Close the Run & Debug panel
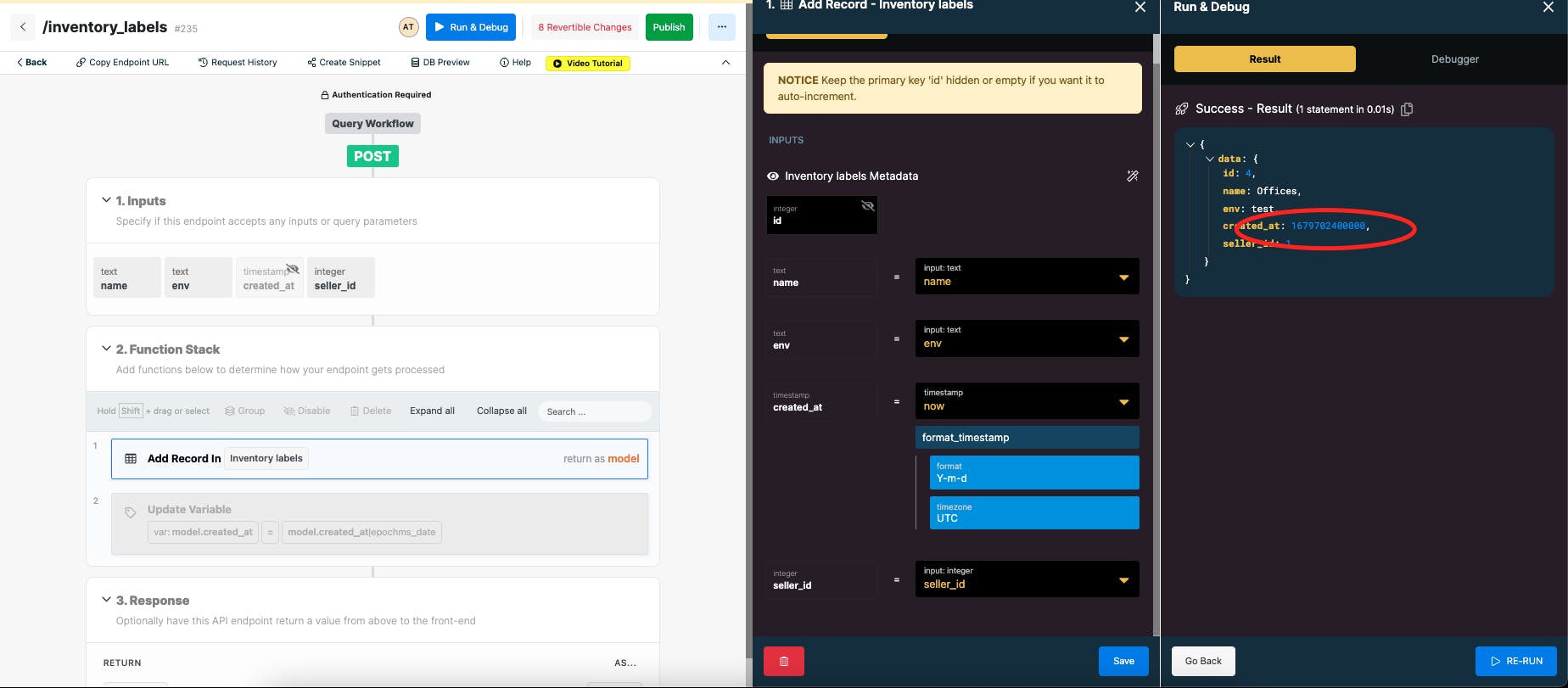The height and width of the screenshot is (688, 1568). (x=1548, y=7)
